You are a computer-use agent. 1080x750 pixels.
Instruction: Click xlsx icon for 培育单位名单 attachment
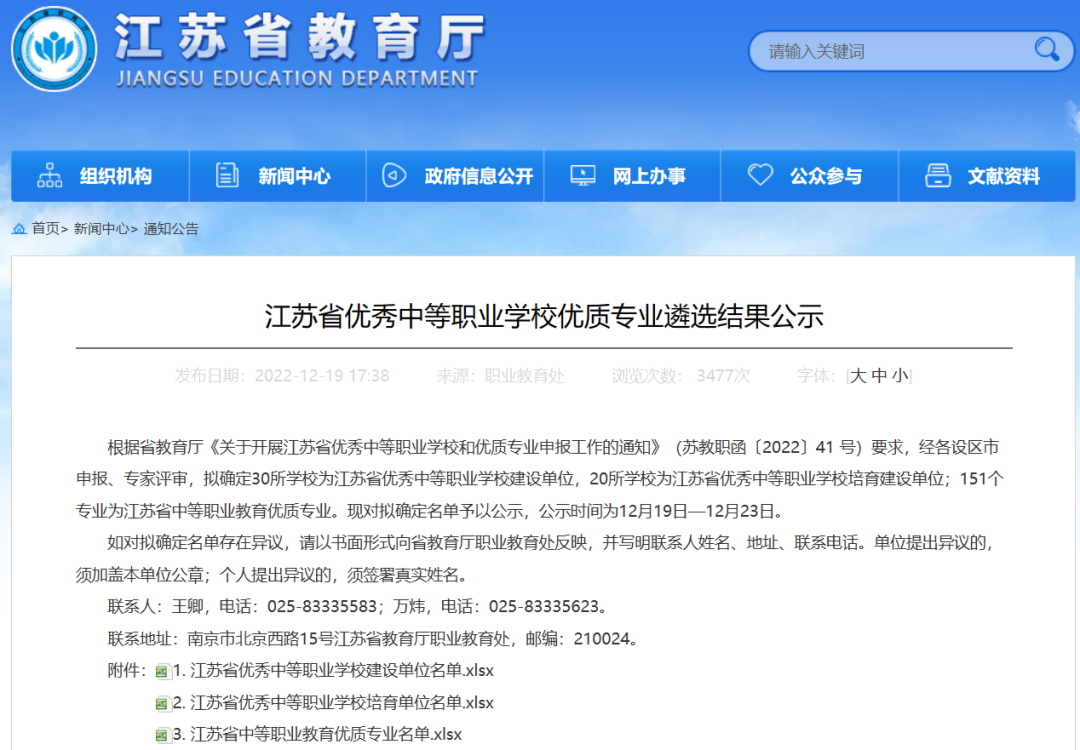point(163,704)
